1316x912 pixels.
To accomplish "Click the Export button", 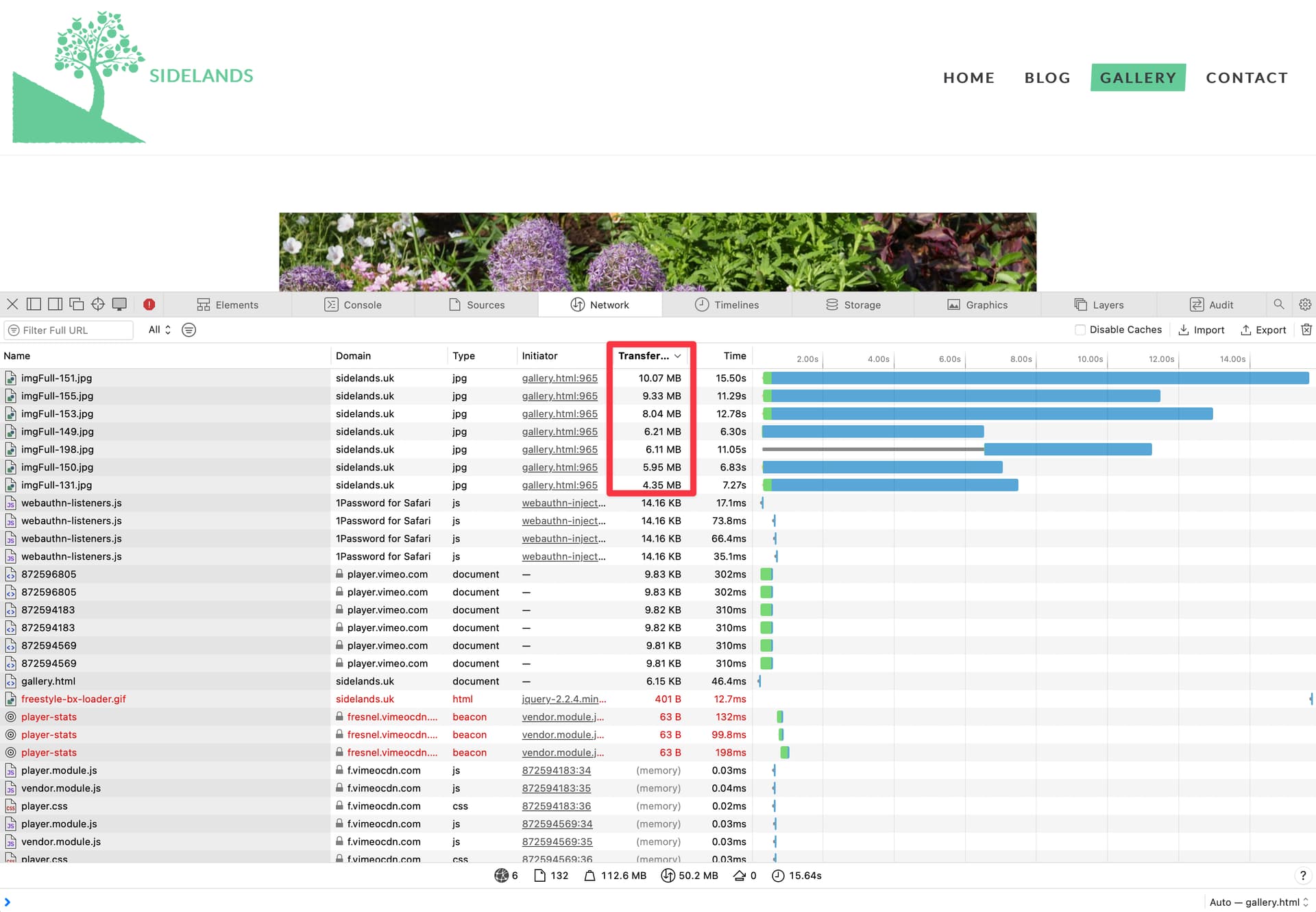I will (1263, 330).
